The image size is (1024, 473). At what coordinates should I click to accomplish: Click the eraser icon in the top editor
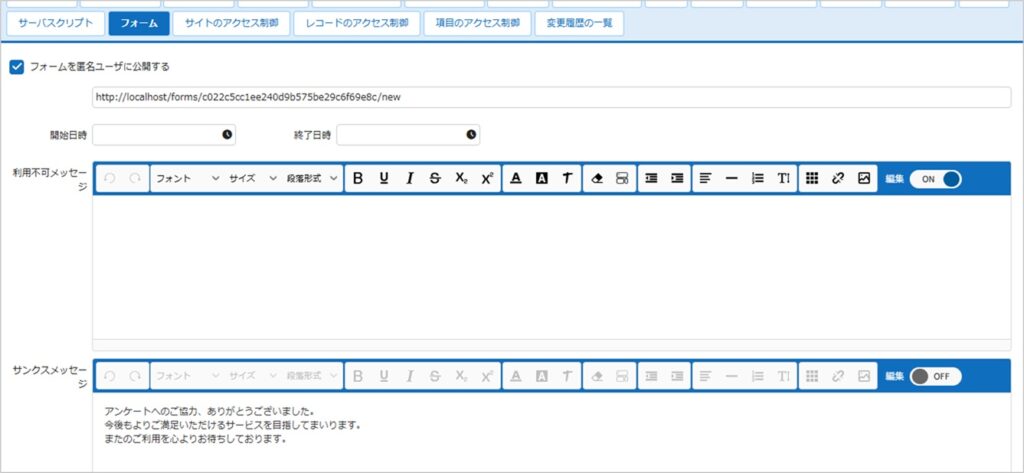pyautogui.click(x=596, y=178)
